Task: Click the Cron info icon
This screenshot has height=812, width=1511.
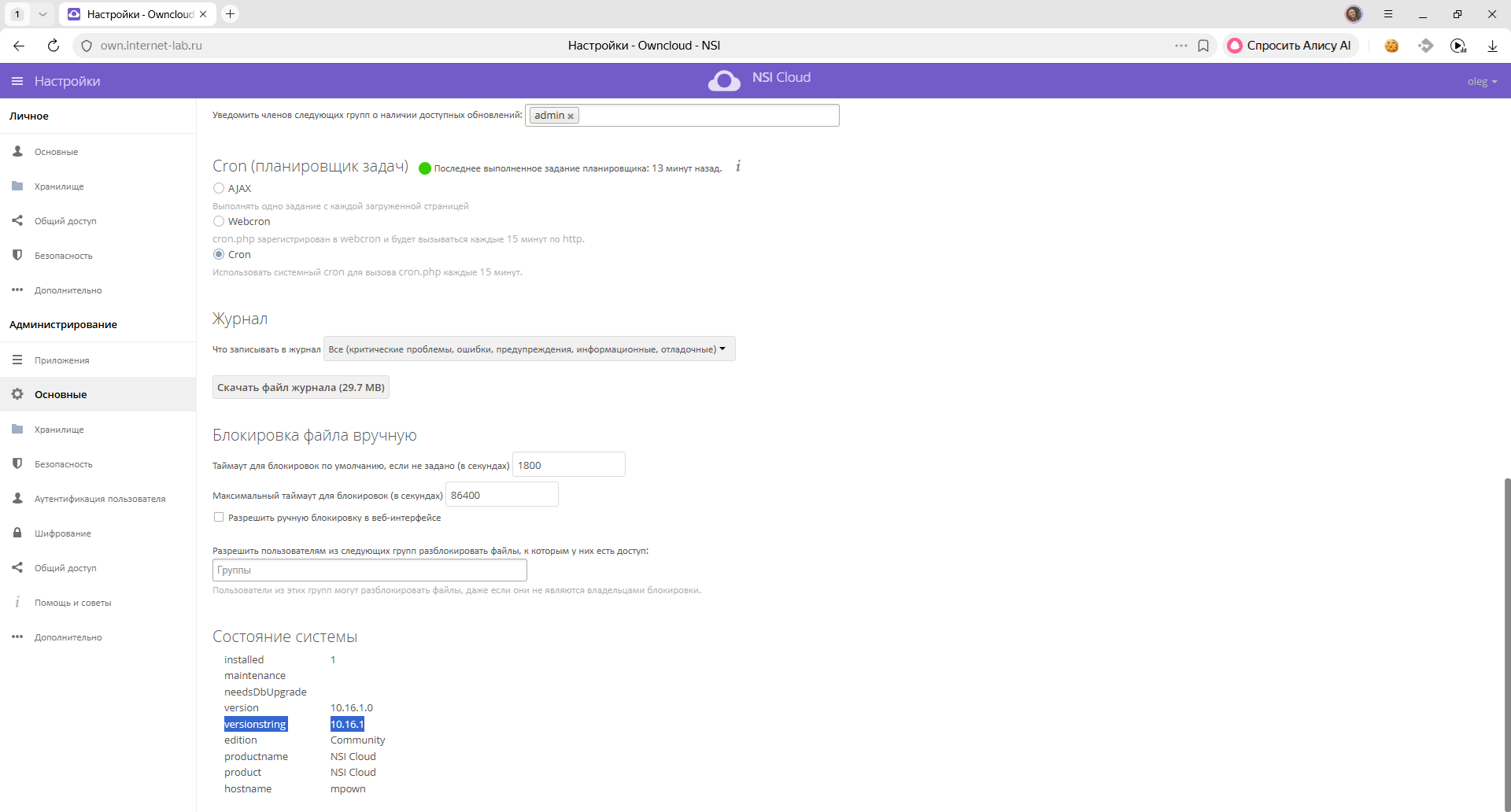Action: [x=738, y=167]
